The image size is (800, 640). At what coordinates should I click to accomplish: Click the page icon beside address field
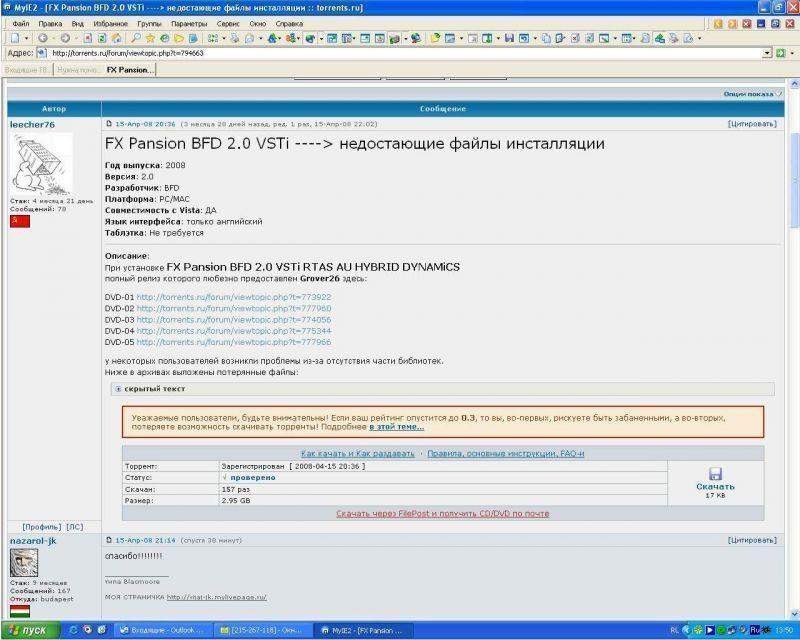(42, 53)
